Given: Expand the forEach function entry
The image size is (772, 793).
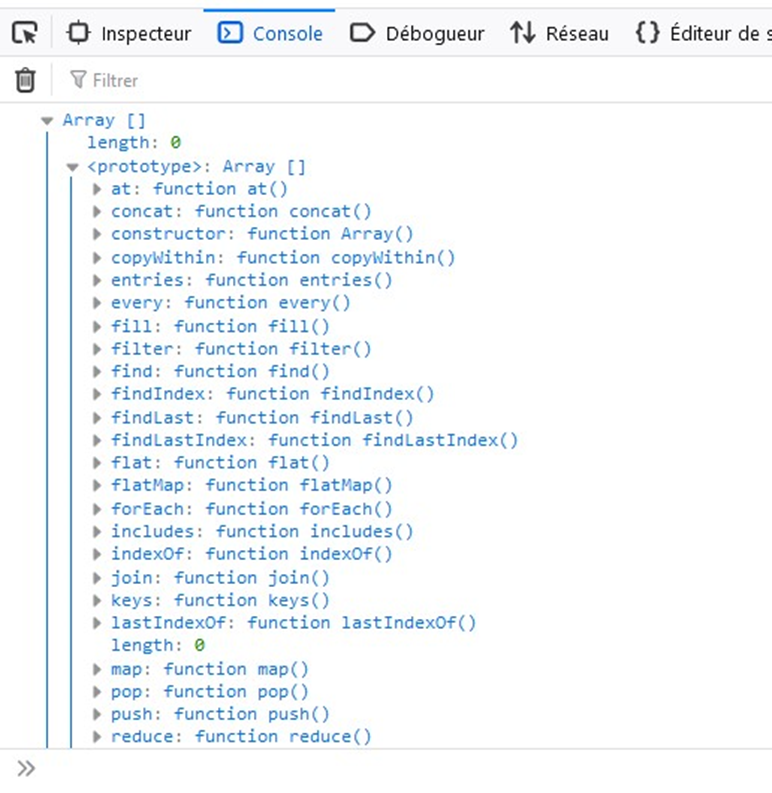Looking at the screenshot, I should tap(97, 509).
